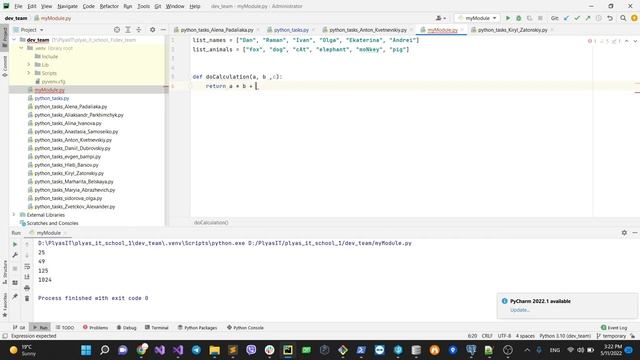This screenshot has width=640, height=360.
Task: Open the Event Log
Action: pos(614,327)
